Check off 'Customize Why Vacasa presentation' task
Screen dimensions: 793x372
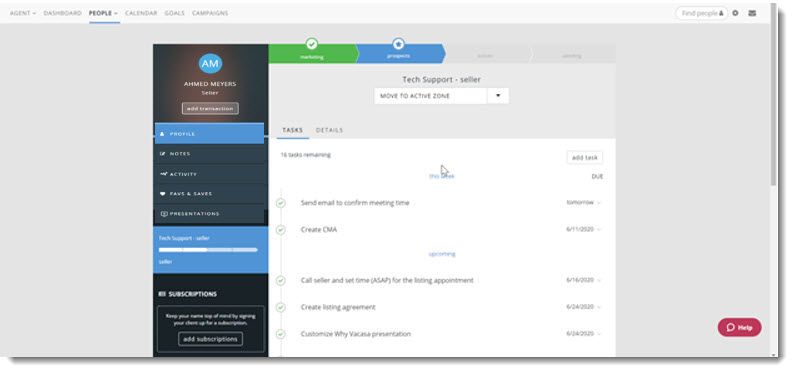click(x=281, y=334)
